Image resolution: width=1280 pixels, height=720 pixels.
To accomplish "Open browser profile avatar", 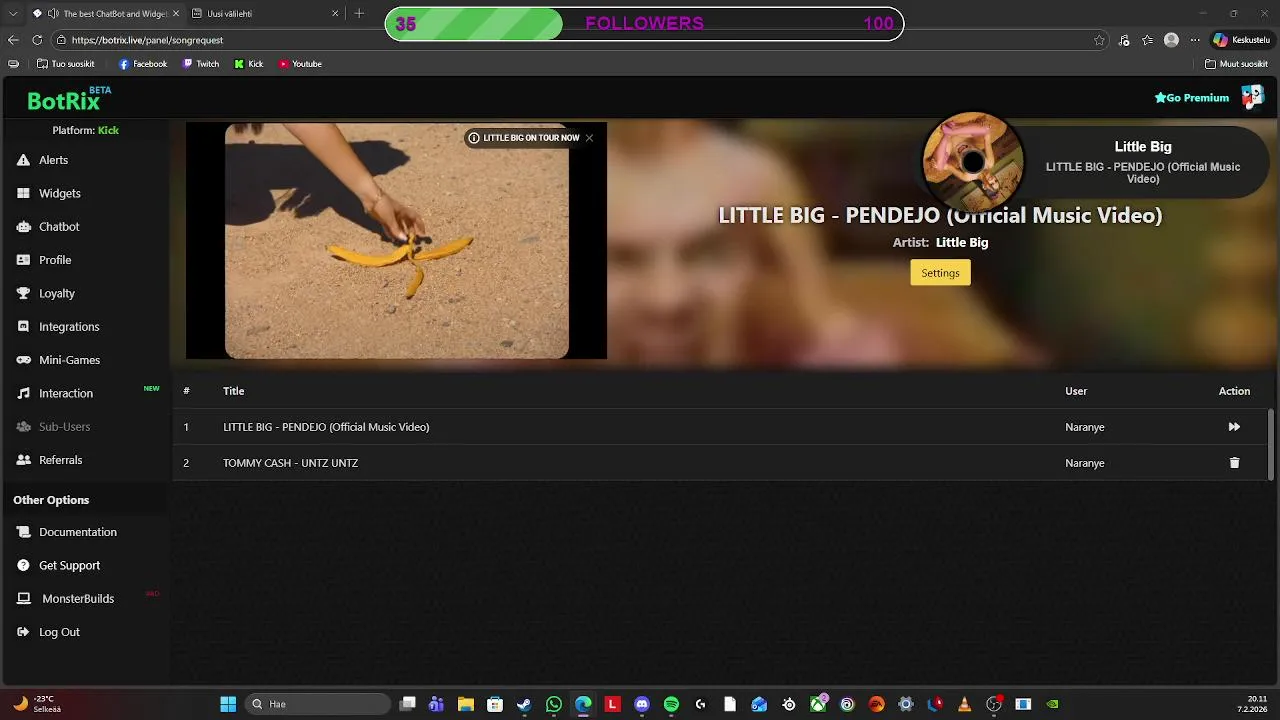I will coord(1171,40).
